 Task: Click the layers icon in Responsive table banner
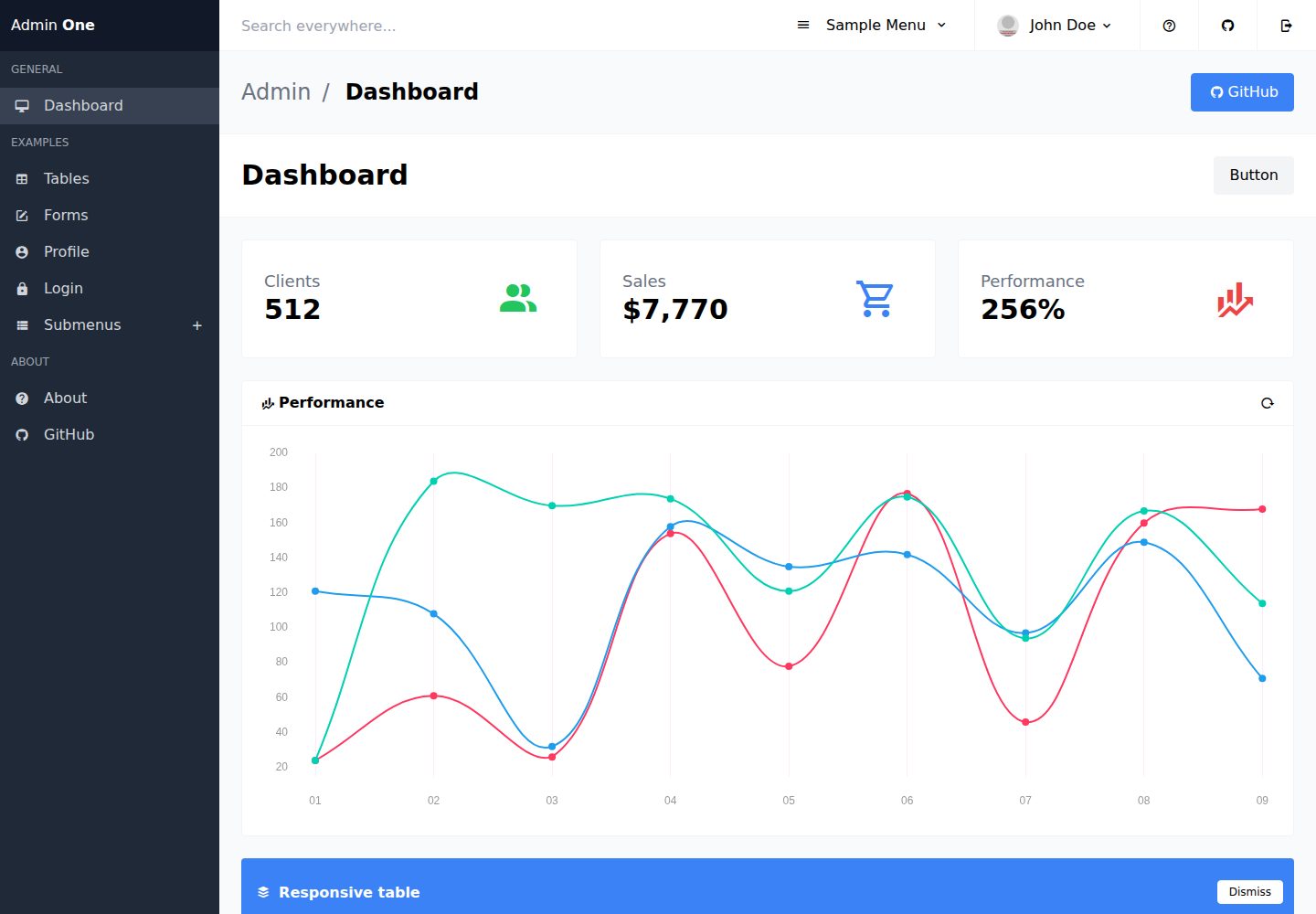pyautogui.click(x=263, y=892)
